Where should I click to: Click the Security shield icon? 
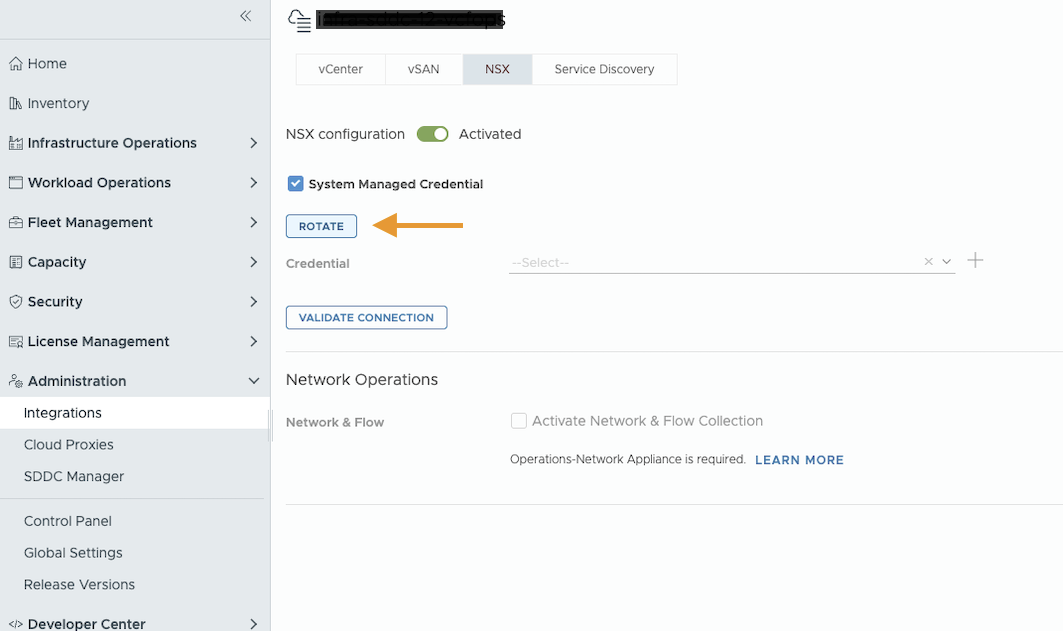click(15, 302)
